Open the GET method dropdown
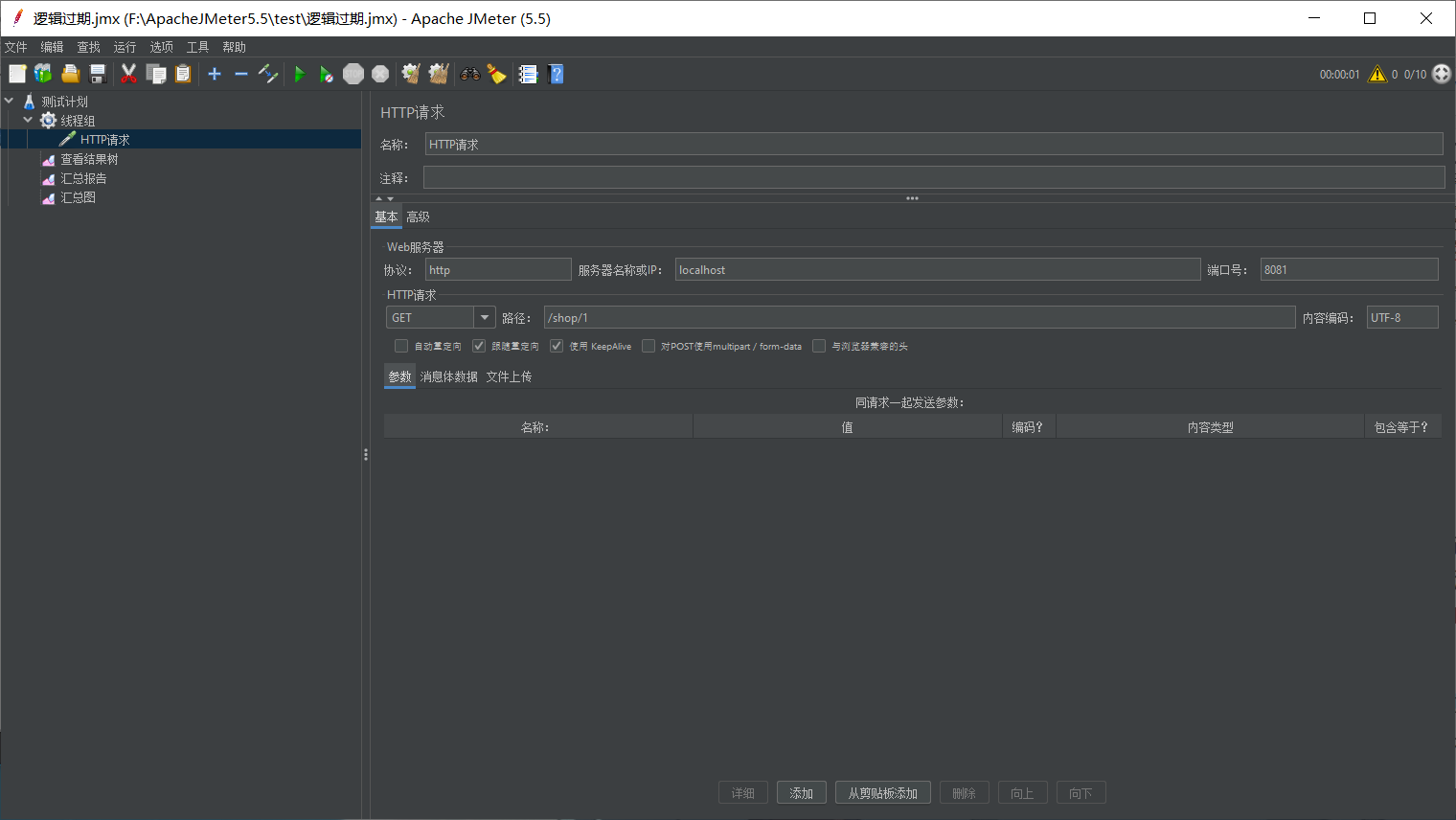Image resolution: width=1456 pixels, height=820 pixels. click(485, 317)
